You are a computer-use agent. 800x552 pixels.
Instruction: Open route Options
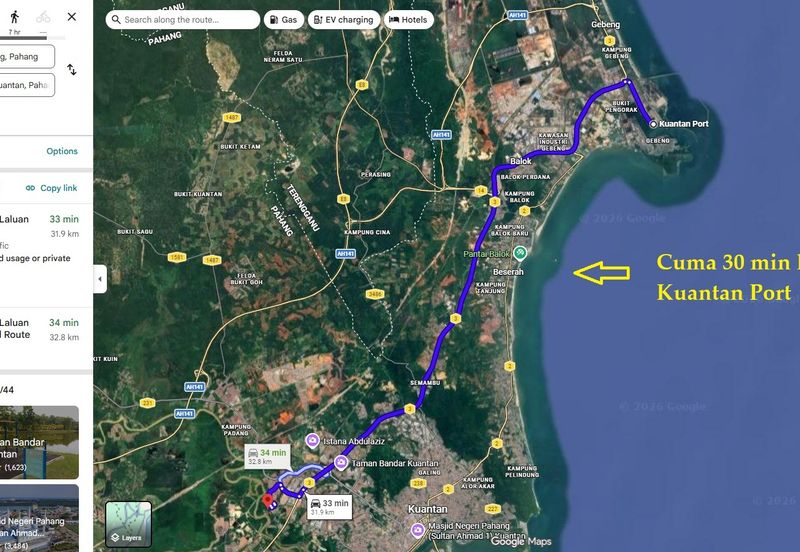(62, 151)
